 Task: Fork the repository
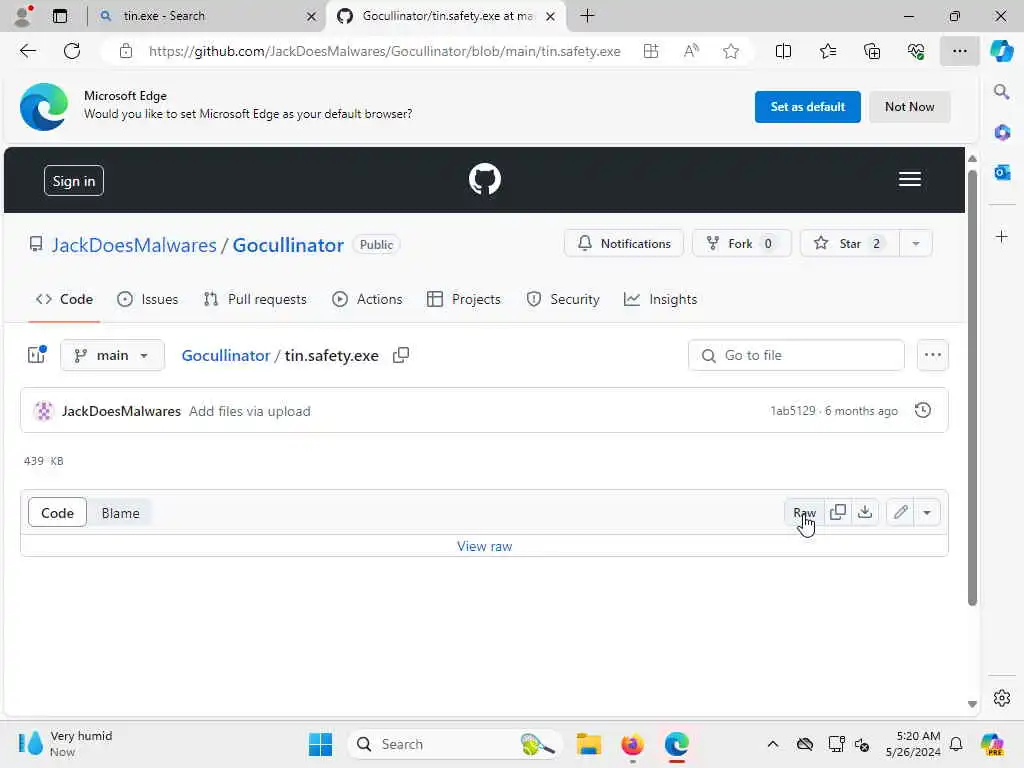coord(741,244)
